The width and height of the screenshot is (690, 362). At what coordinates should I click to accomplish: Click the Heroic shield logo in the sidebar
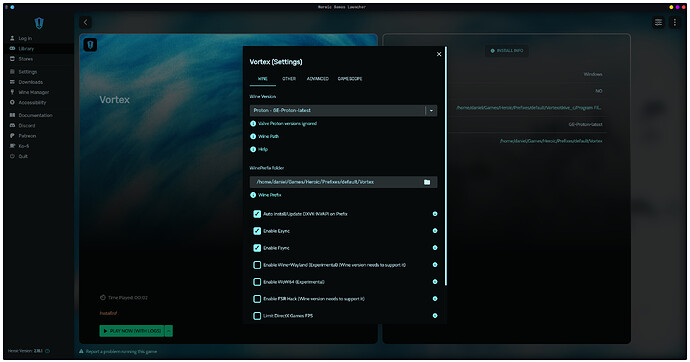[x=39, y=23]
